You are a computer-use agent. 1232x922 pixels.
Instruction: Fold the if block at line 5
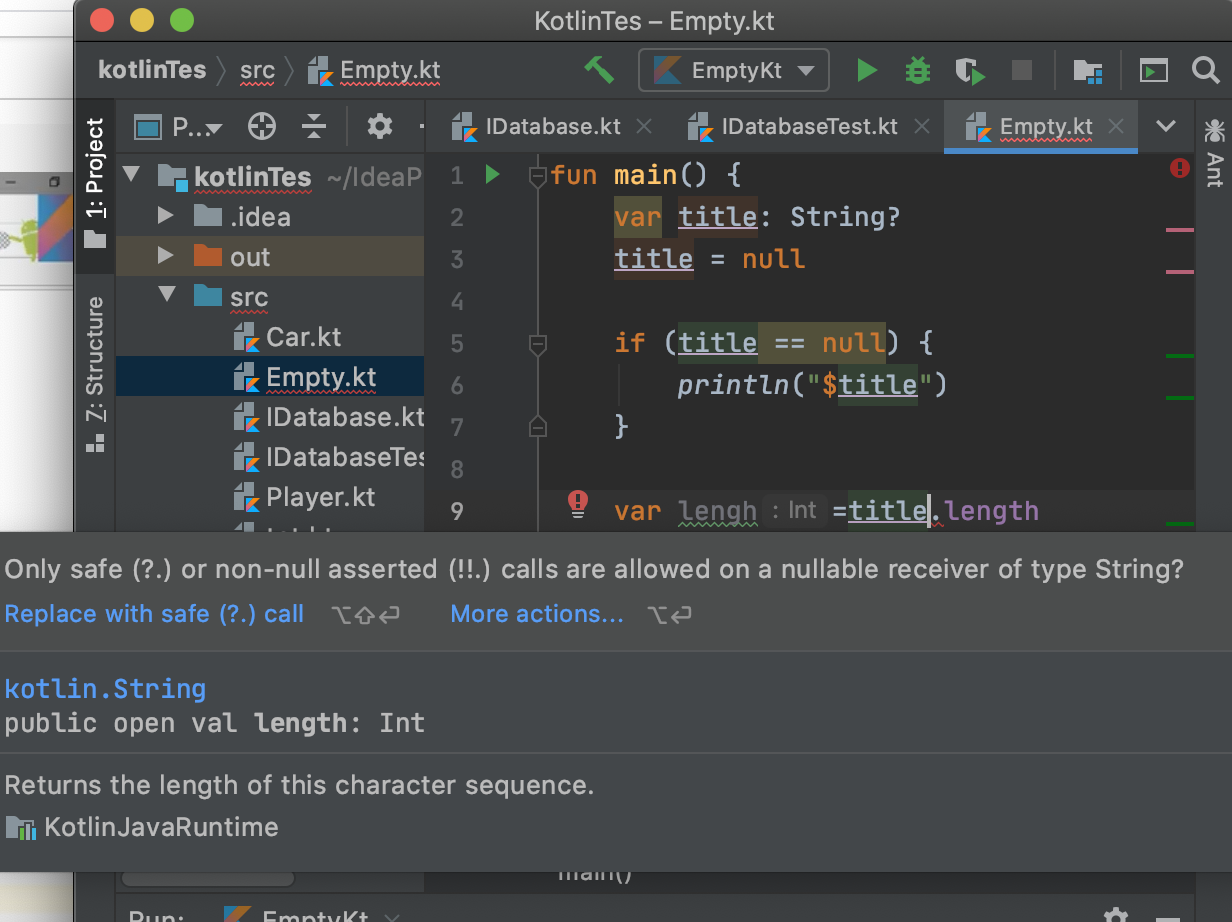(537, 344)
